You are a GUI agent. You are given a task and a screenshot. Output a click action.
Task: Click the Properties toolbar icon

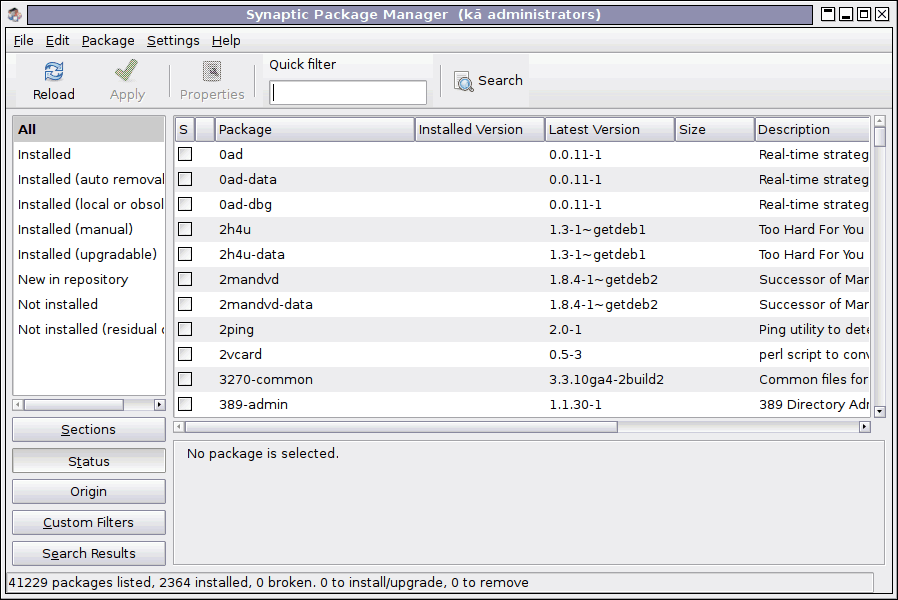(x=212, y=72)
